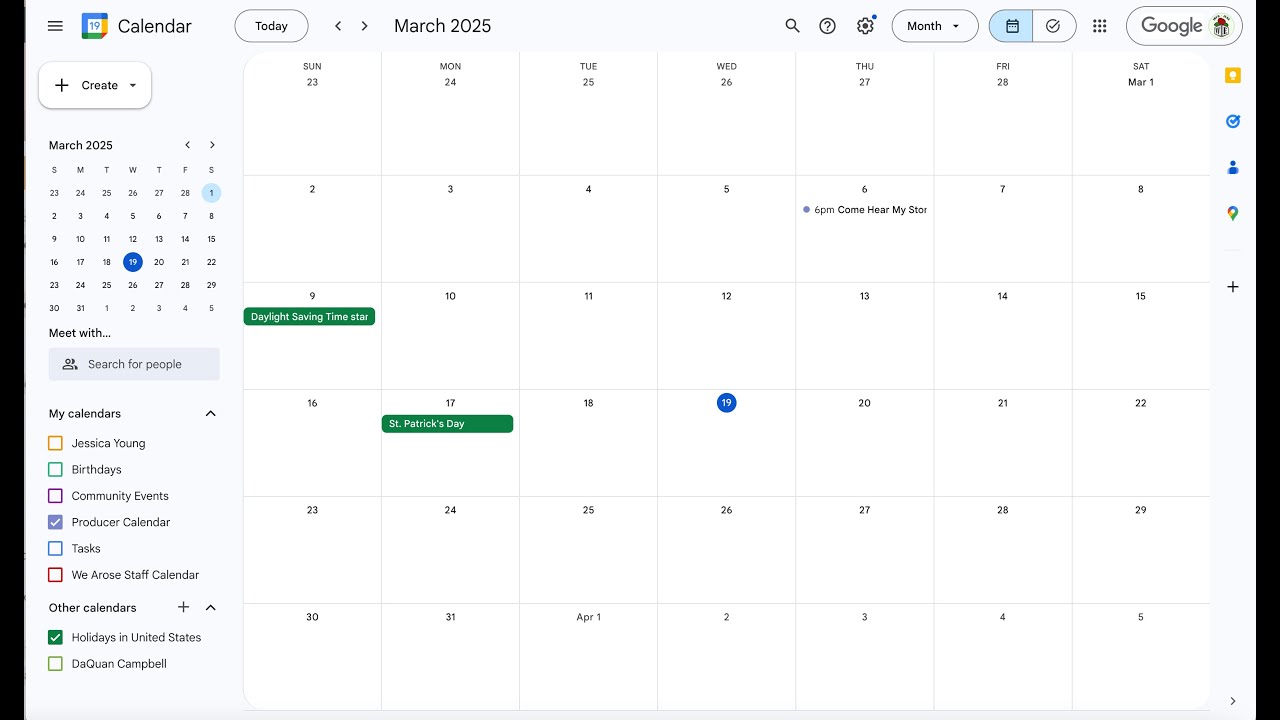Click date 27 in last-week row of grid
Image resolution: width=1280 pixels, height=720 pixels.
click(865, 510)
